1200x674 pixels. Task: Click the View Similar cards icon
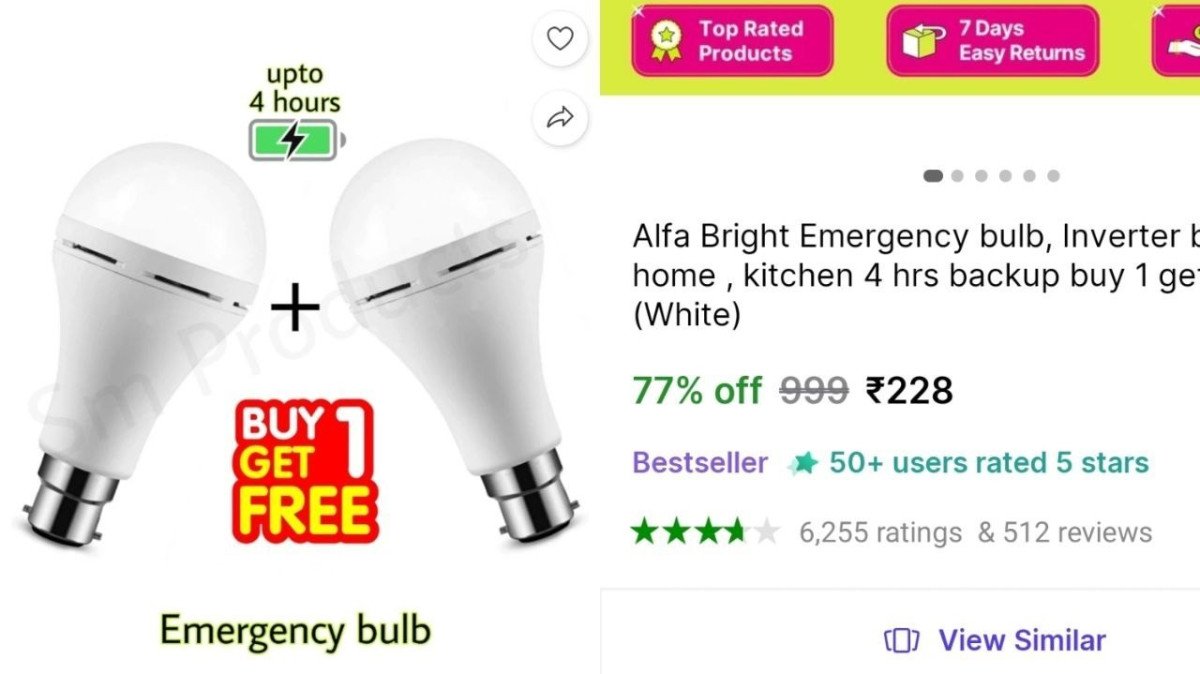901,640
